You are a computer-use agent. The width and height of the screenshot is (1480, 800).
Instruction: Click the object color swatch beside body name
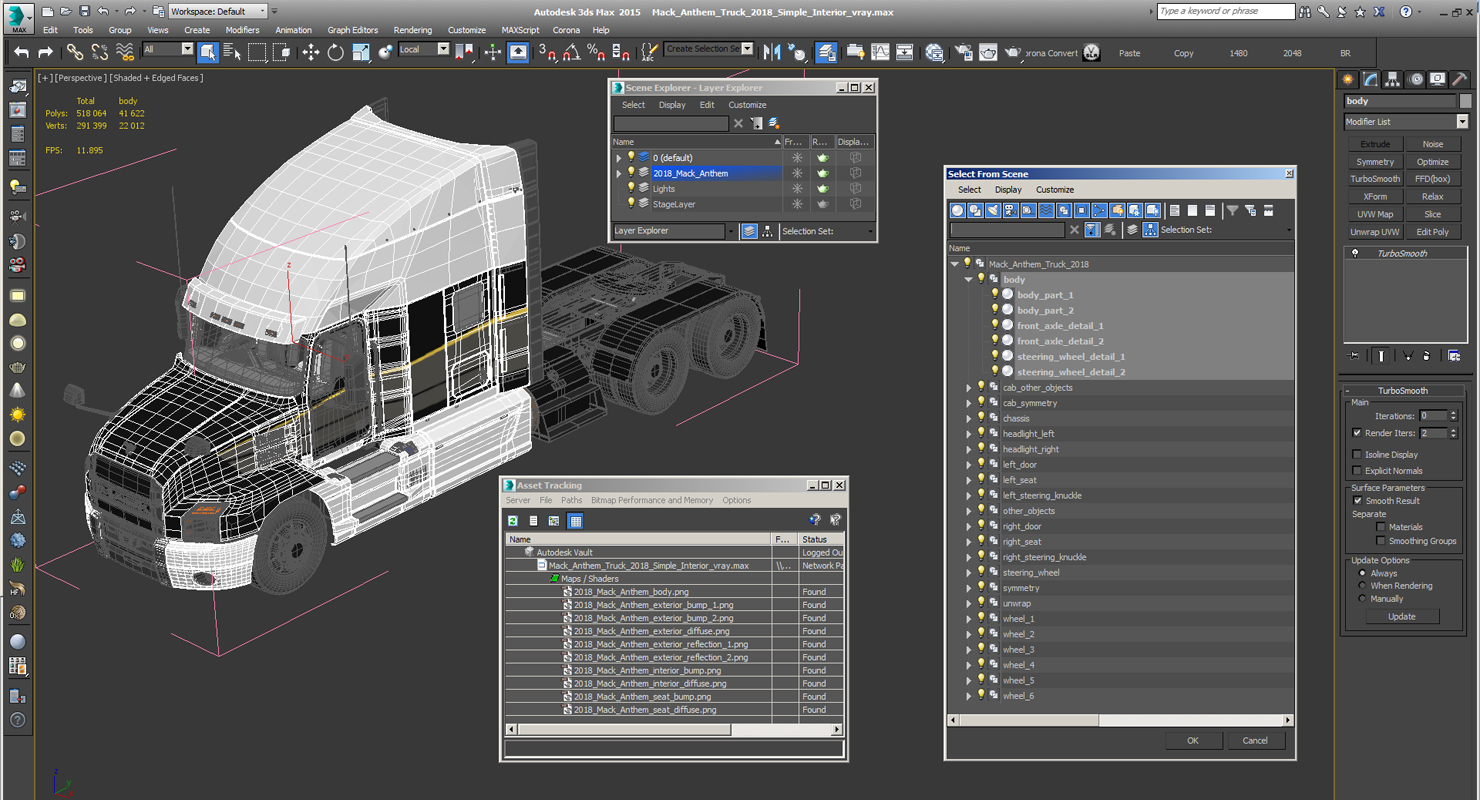click(x=1465, y=101)
